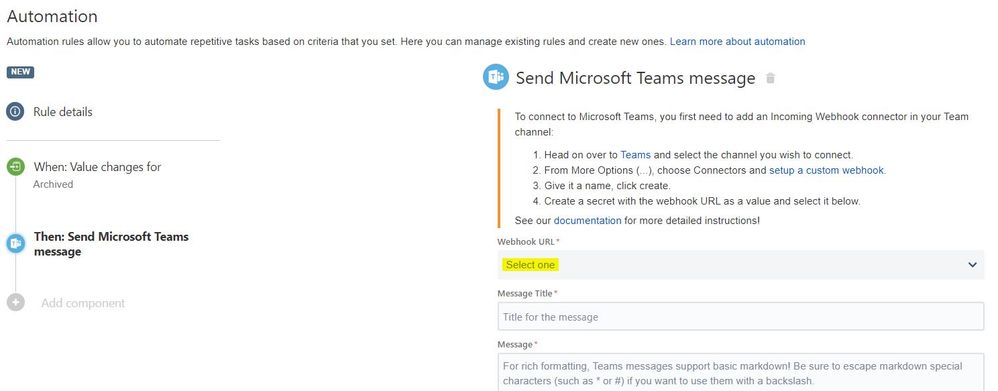Select the When: Value changes for trigger

pyautogui.click(x=97, y=167)
